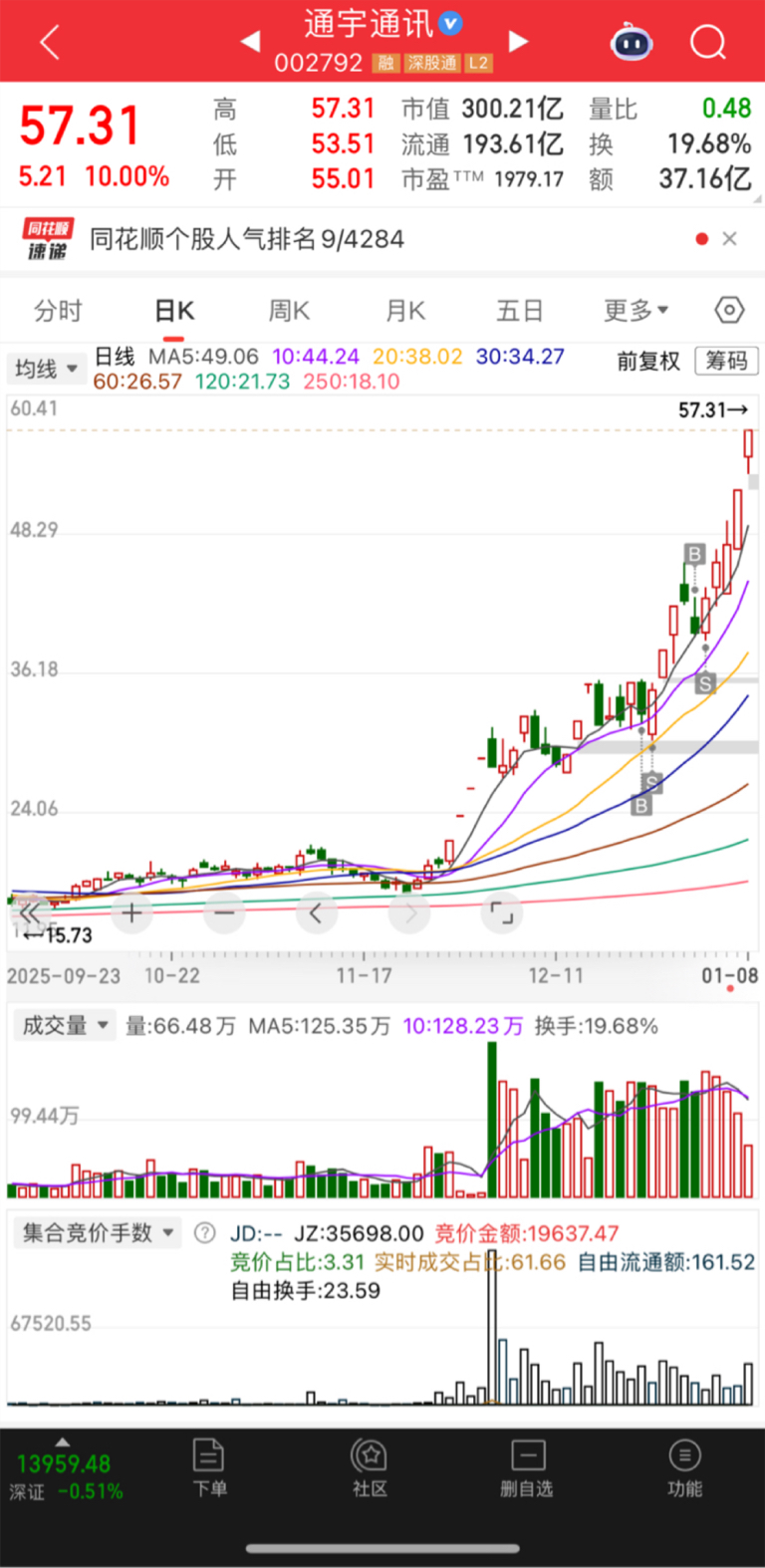765x1568 pixels.
Task: Tap the back arrow icon
Action: 49,43
